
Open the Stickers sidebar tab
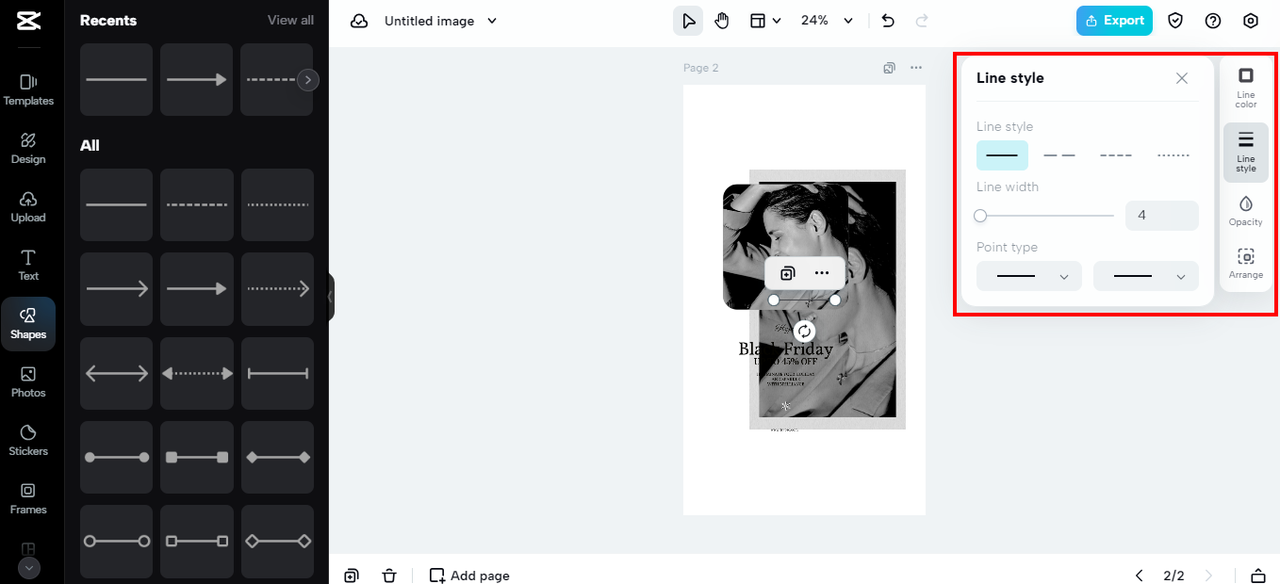tap(28, 439)
